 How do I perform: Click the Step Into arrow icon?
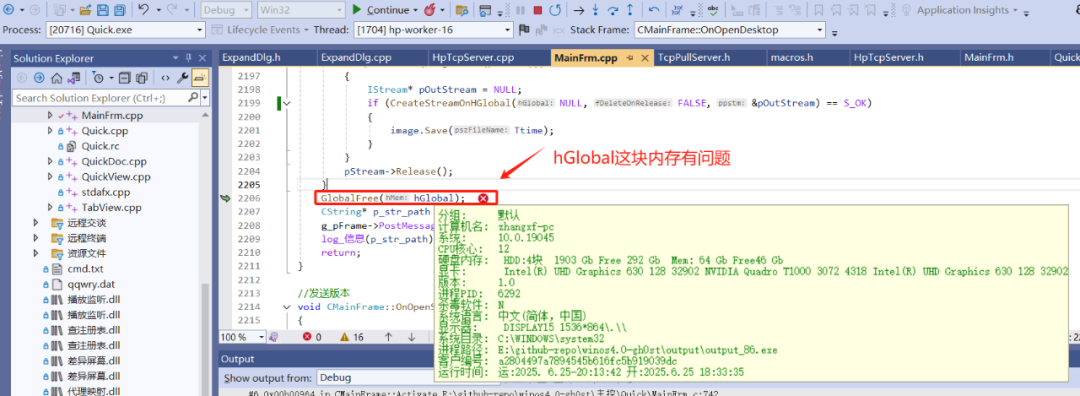596,10
